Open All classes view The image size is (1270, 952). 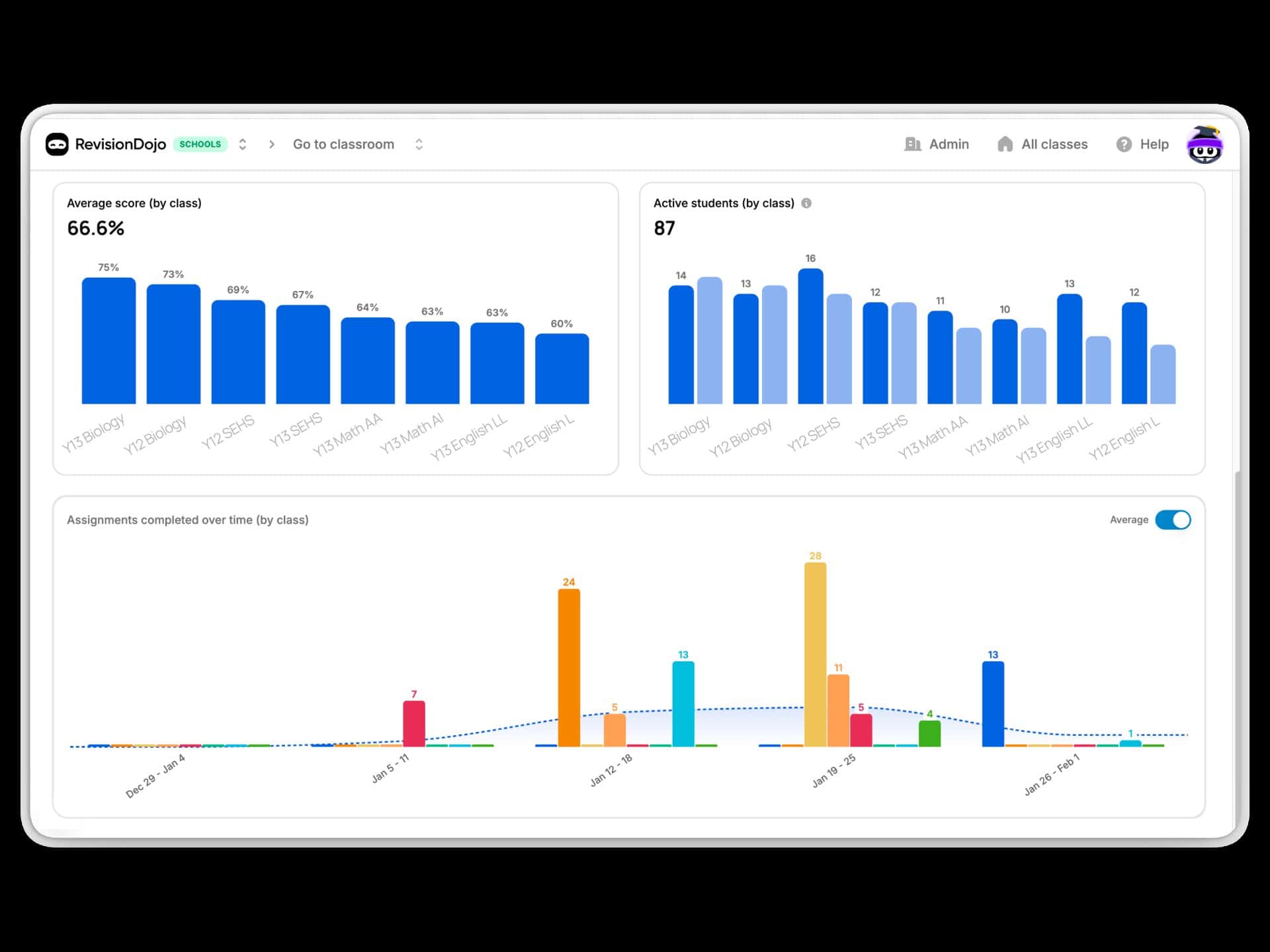tap(1054, 144)
